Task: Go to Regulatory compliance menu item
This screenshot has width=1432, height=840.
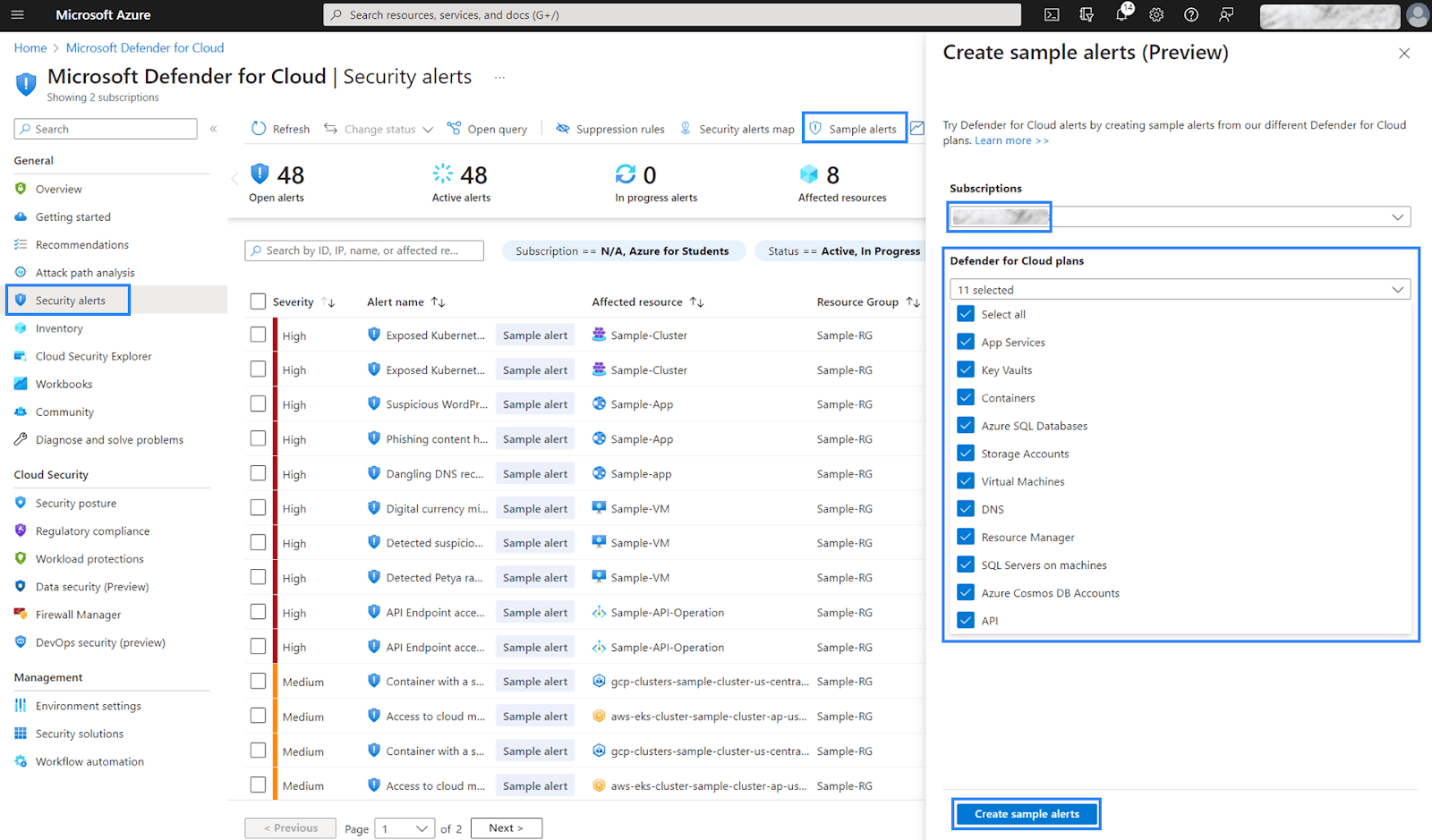Action: click(92, 530)
